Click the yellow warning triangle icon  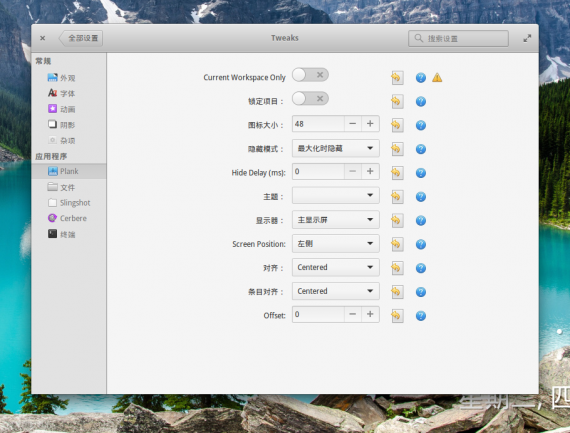click(x=437, y=77)
